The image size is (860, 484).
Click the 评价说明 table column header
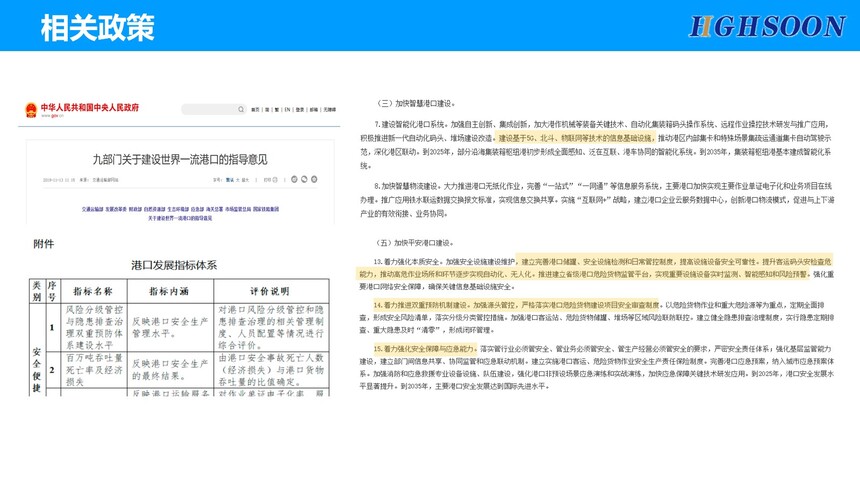pos(268,291)
